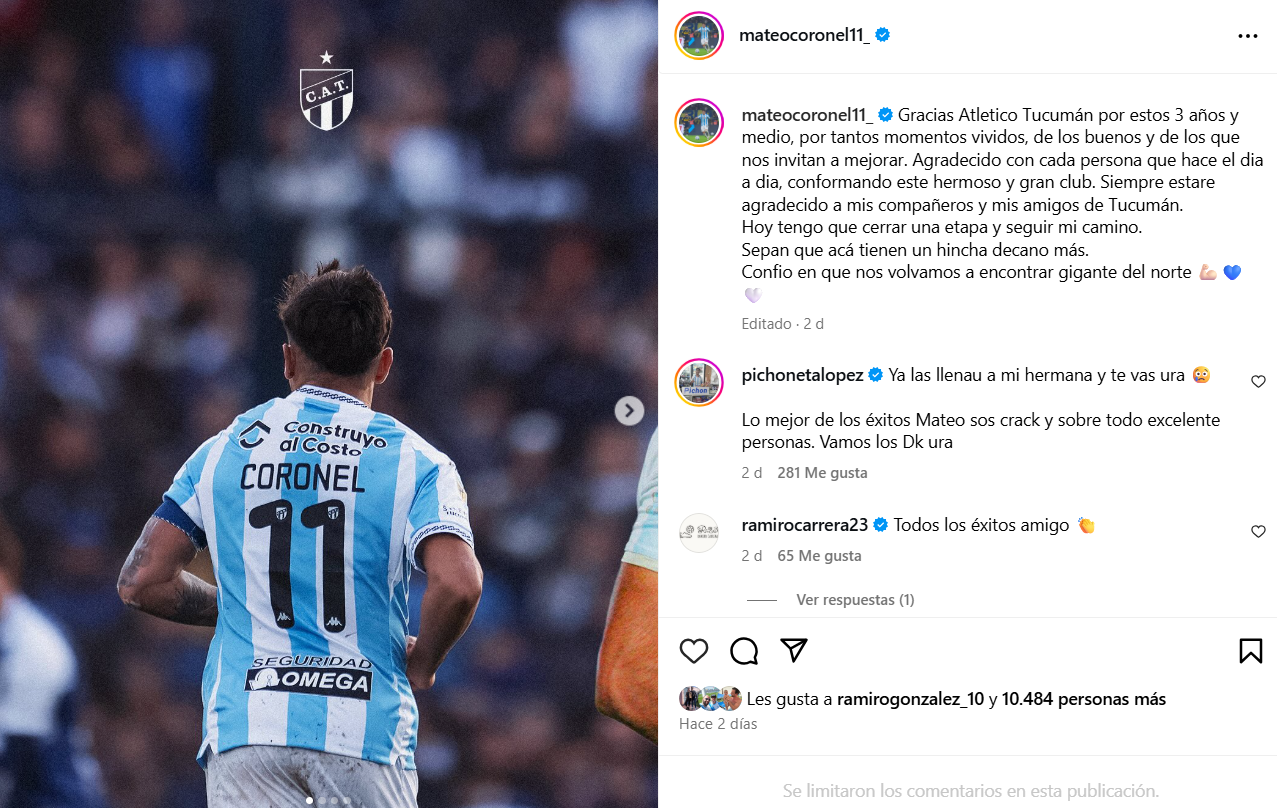View 65 Me gusta on second comment
Image resolution: width=1277 pixels, height=808 pixels.
tap(819, 556)
